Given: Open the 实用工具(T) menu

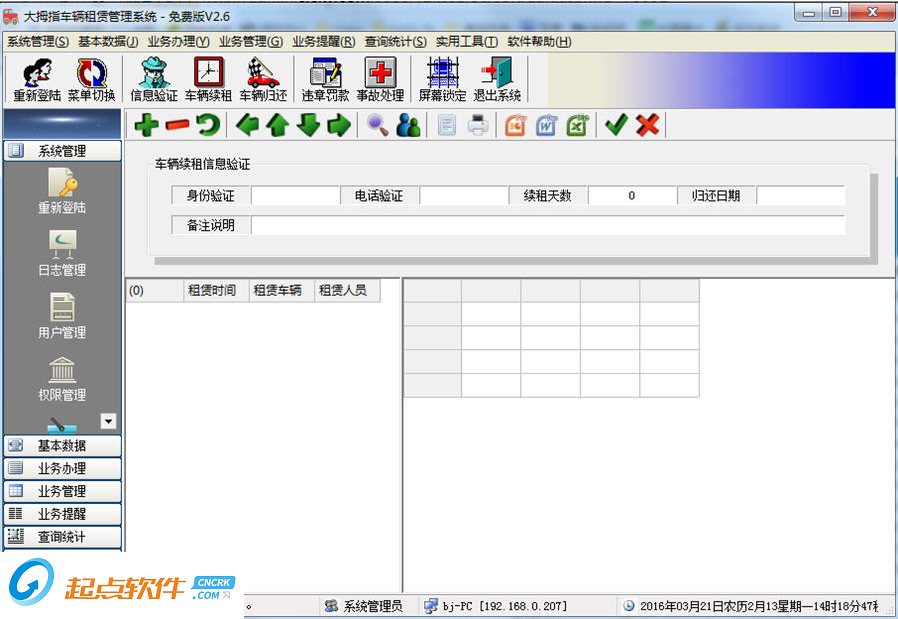Looking at the screenshot, I should point(467,42).
